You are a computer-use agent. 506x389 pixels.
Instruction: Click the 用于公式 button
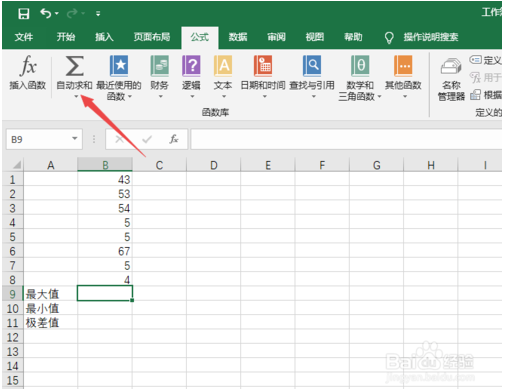[x=485, y=78]
